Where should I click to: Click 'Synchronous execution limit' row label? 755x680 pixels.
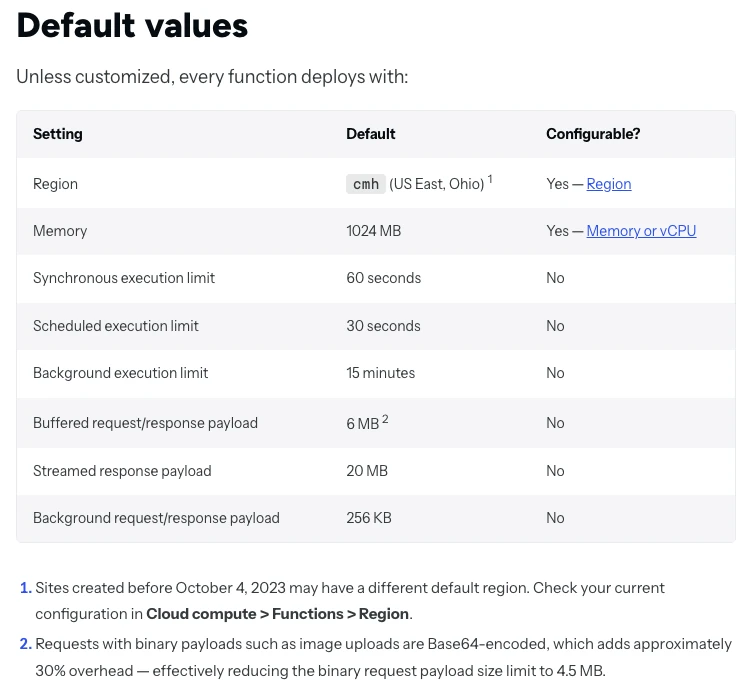tap(124, 278)
